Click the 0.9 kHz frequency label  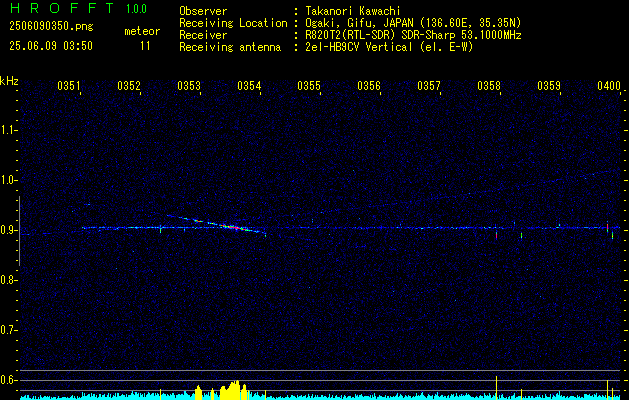tap(8, 230)
